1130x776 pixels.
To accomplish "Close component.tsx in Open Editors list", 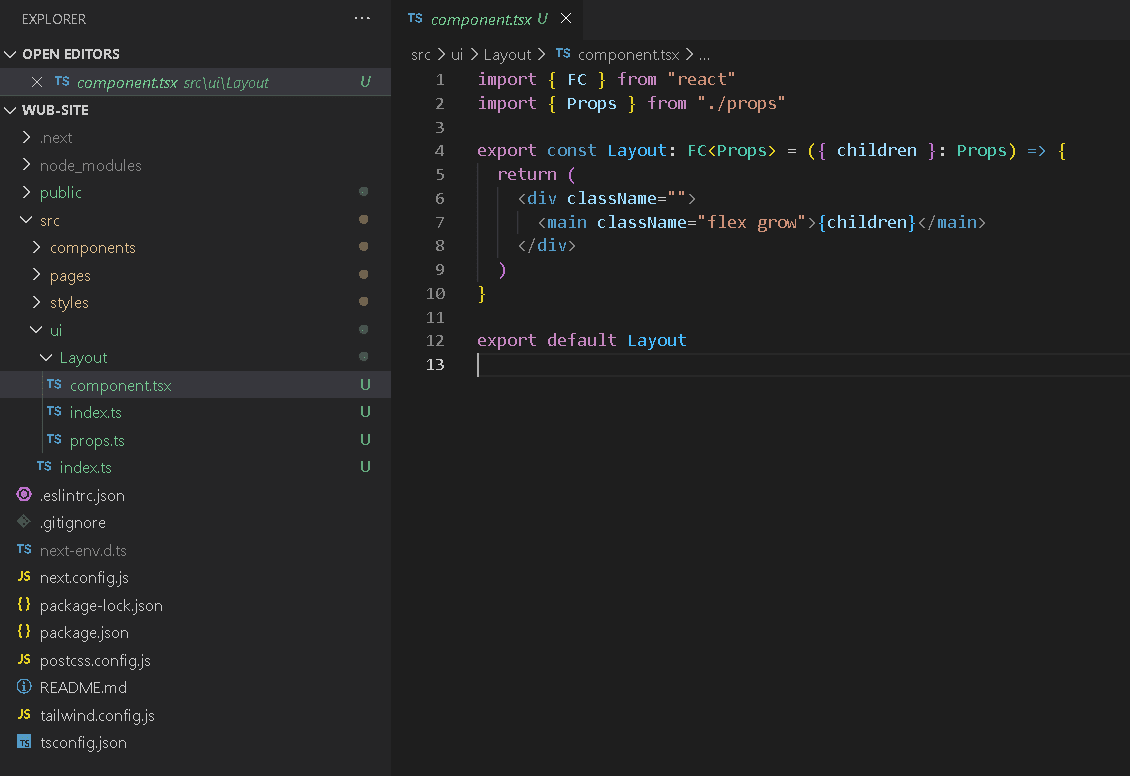I will click(x=37, y=83).
